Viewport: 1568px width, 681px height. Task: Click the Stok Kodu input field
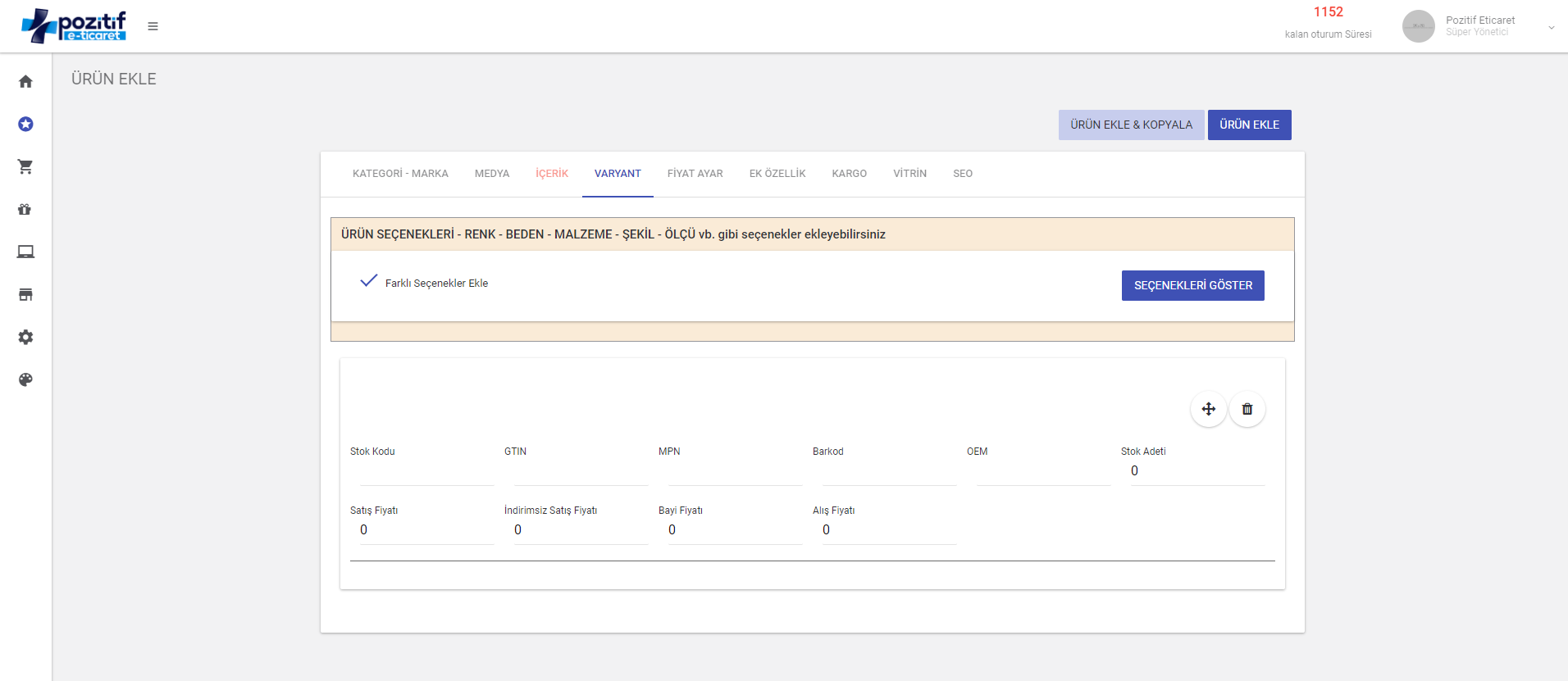pos(426,472)
